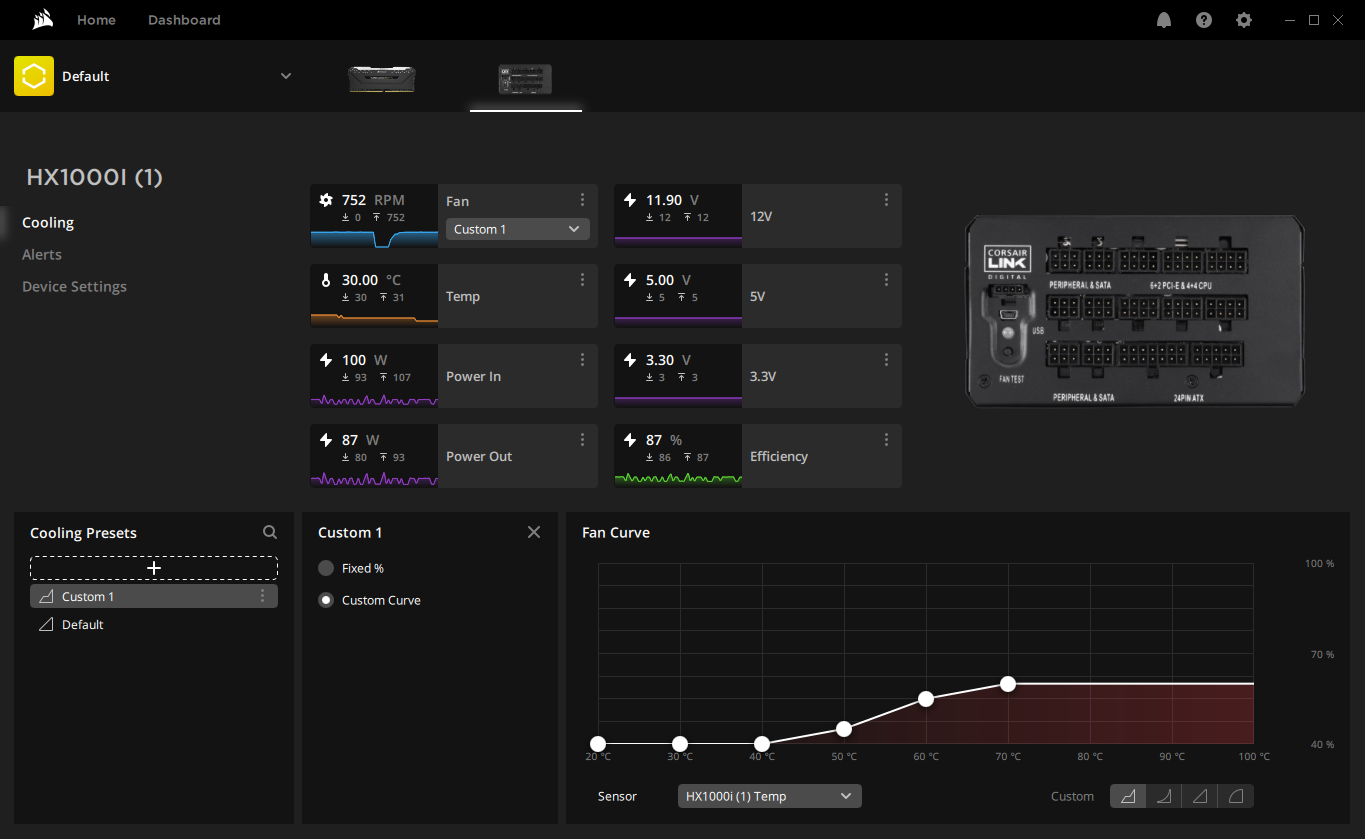Screen dimensions: 1365x839
Task: Select the HX1000i power supply device thumbnail
Action: pyautogui.click(x=525, y=80)
